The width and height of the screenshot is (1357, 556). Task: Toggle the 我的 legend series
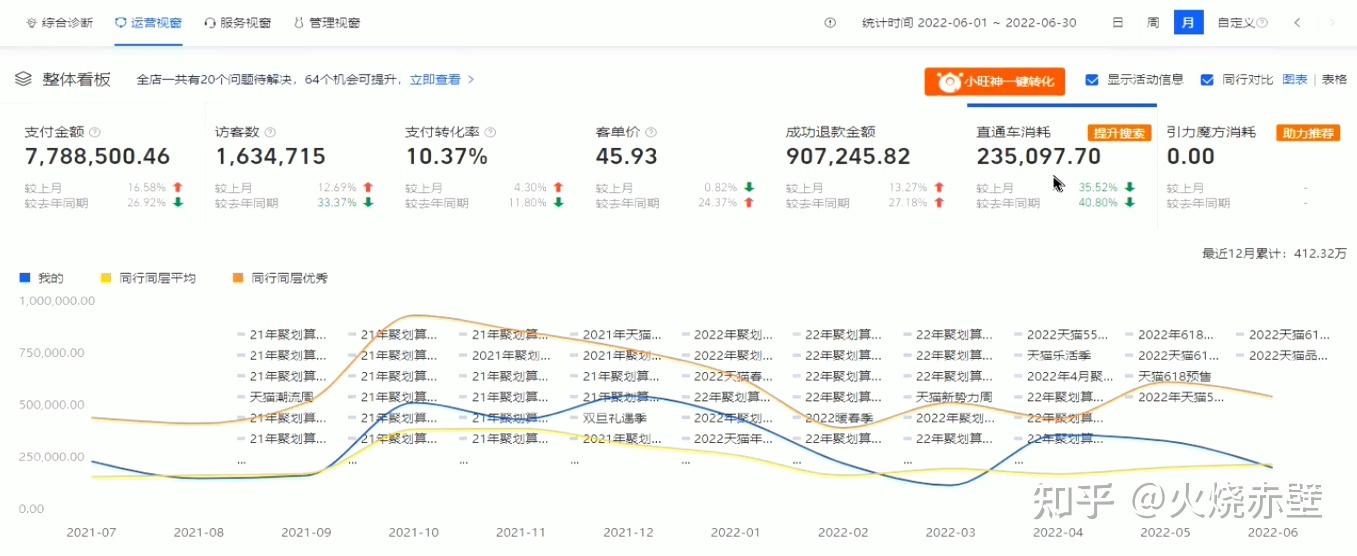pyautogui.click(x=42, y=278)
